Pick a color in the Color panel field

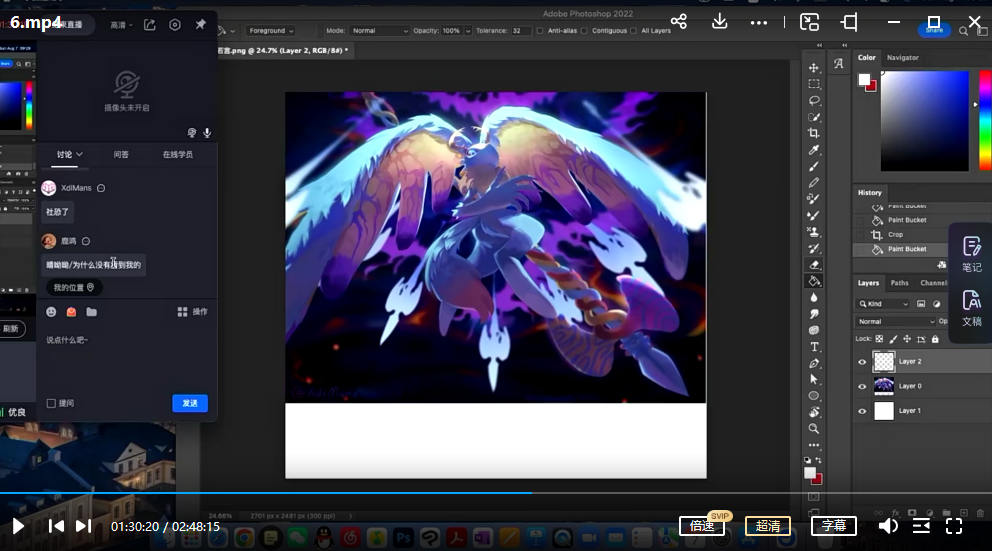pos(923,120)
